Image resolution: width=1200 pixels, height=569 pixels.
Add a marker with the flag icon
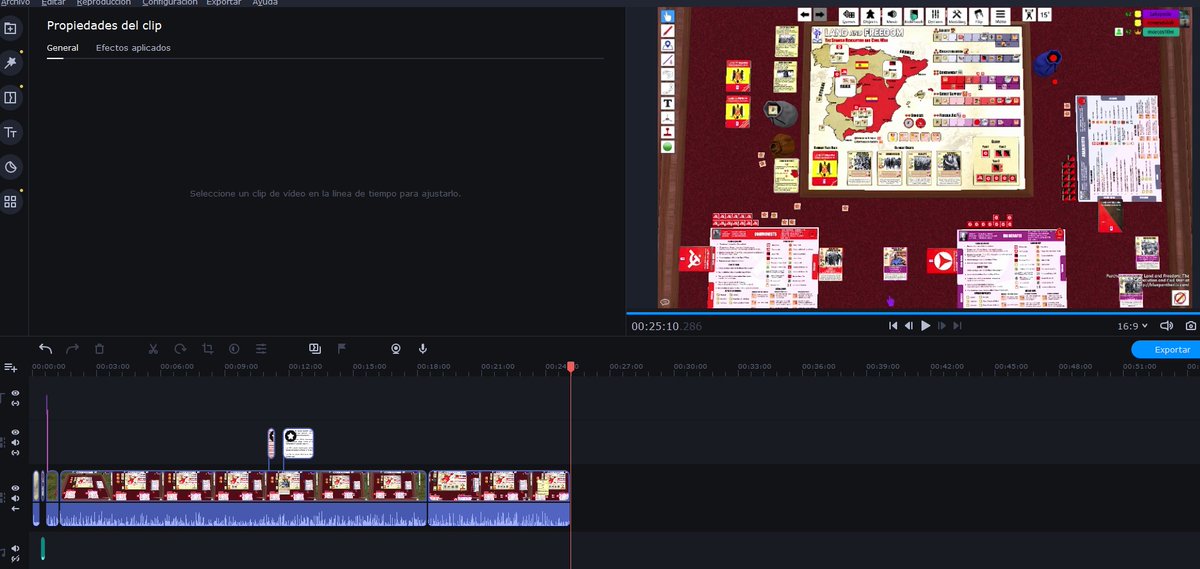[x=342, y=348]
